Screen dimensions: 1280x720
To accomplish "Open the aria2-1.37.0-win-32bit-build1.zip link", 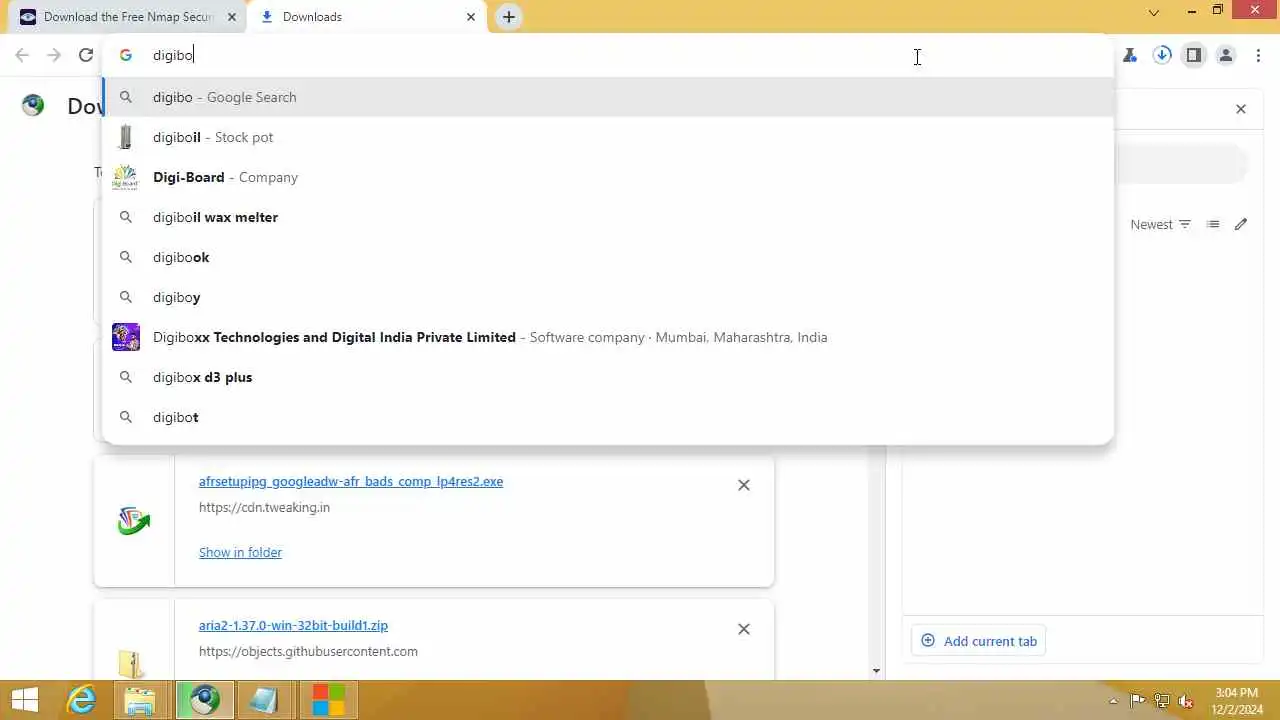I will [x=293, y=625].
